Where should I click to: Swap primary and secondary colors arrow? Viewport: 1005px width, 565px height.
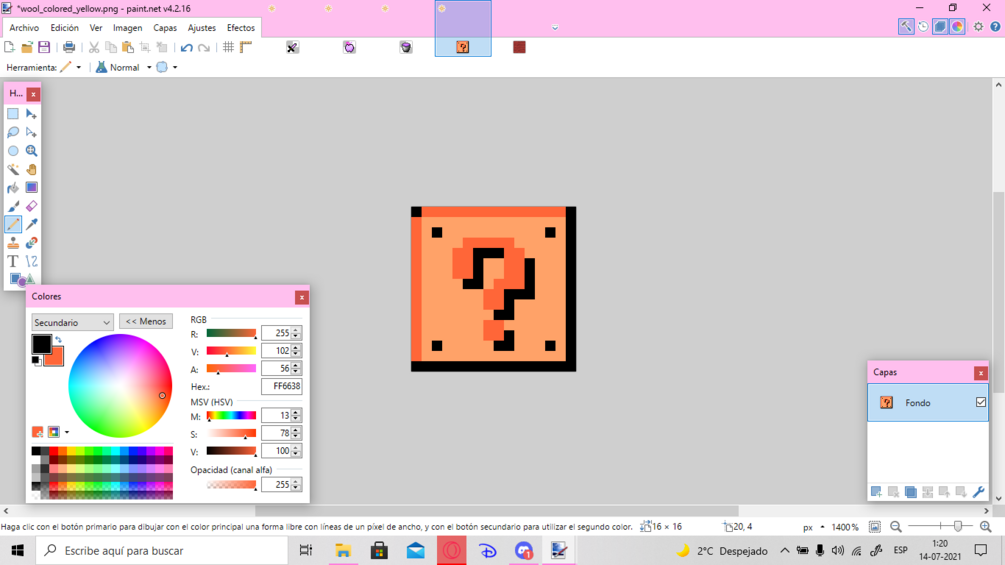58,340
